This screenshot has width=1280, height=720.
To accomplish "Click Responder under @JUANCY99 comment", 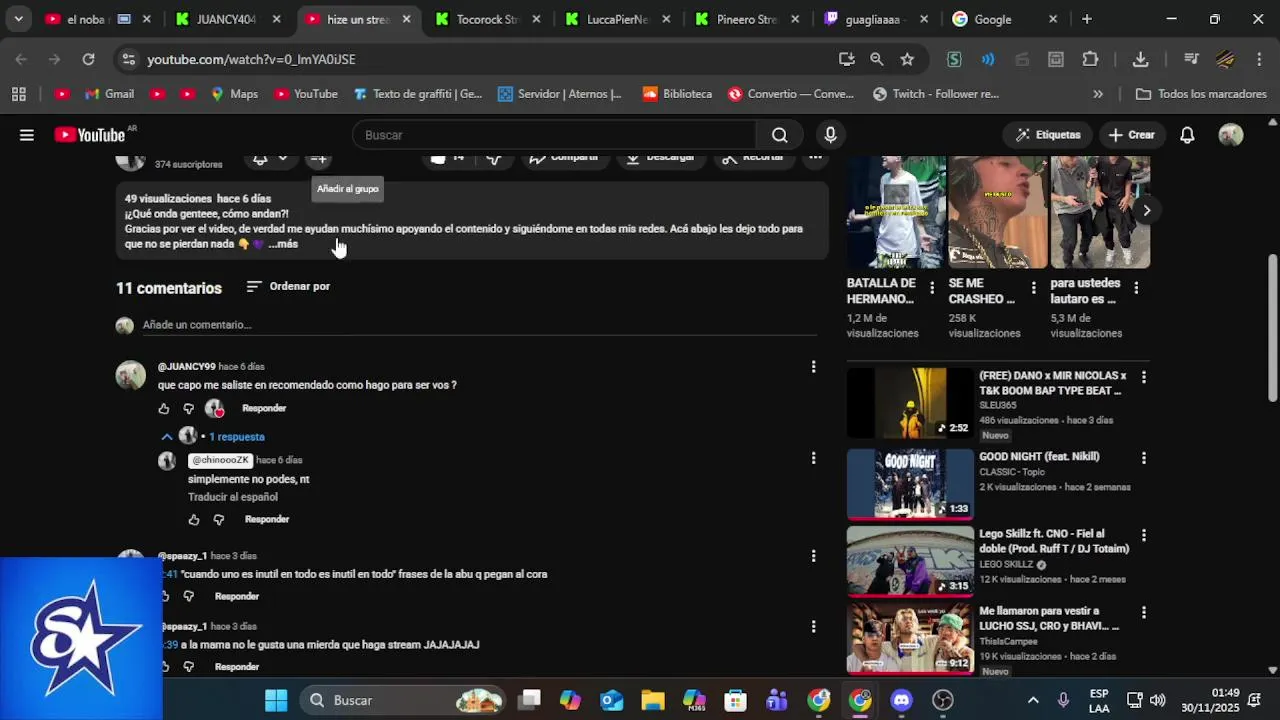I will pos(264,408).
